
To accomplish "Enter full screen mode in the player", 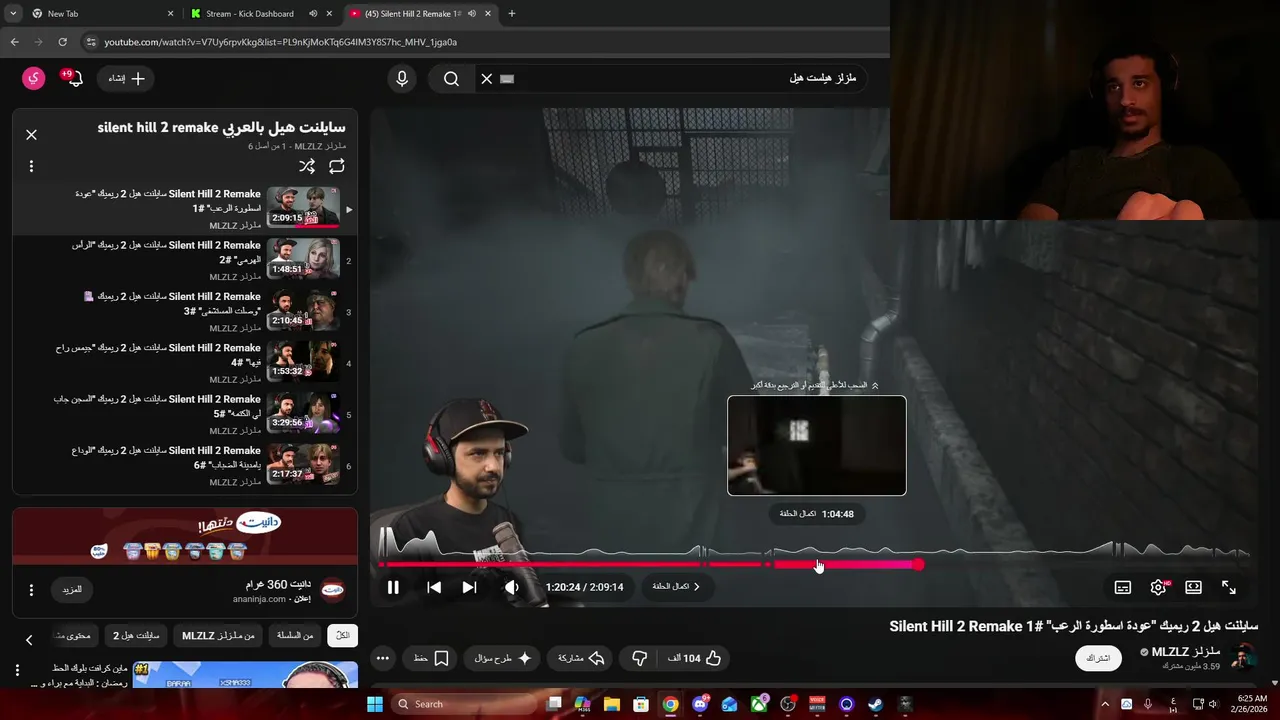I will click(x=1229, y=587).
